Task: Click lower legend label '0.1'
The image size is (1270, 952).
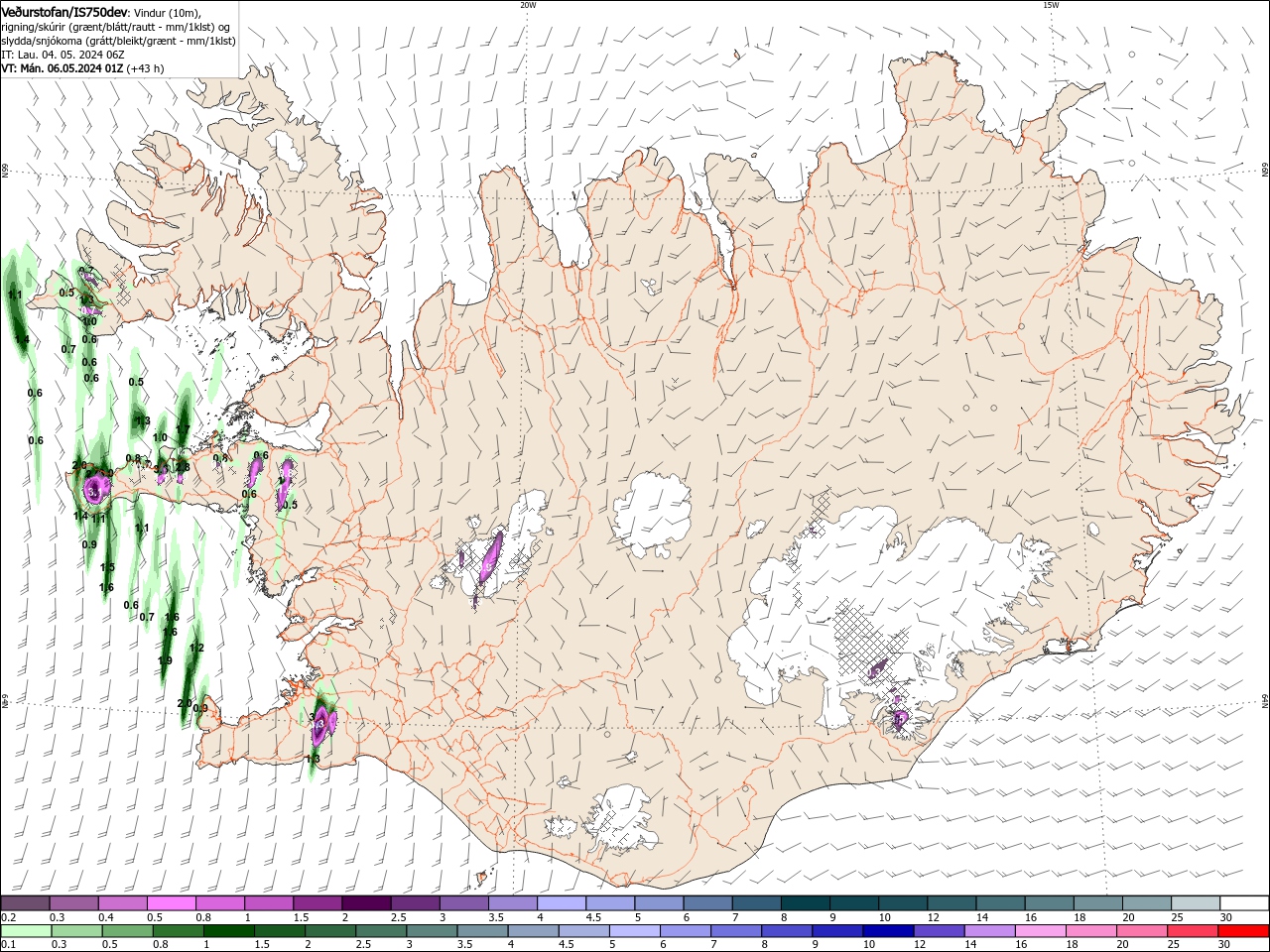Action: 9,944
